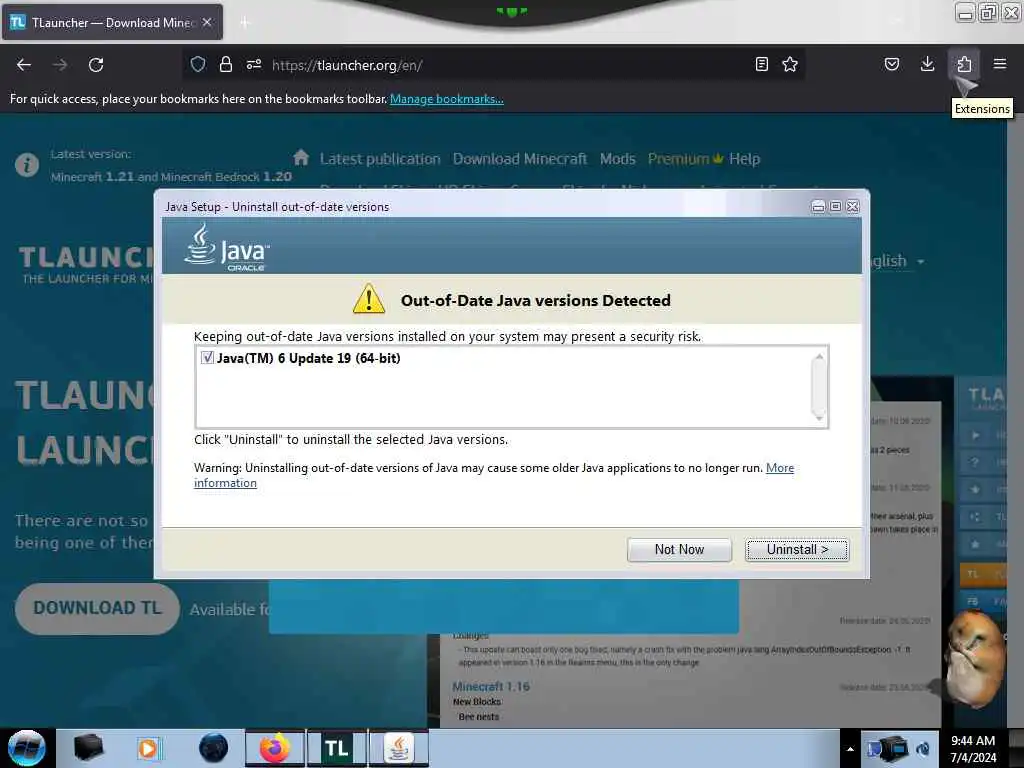The width and height of the screenshot is (1024, 768).
Task: Open the Pocket save icon
Action: pyautogui.click(x=892, y=64)
